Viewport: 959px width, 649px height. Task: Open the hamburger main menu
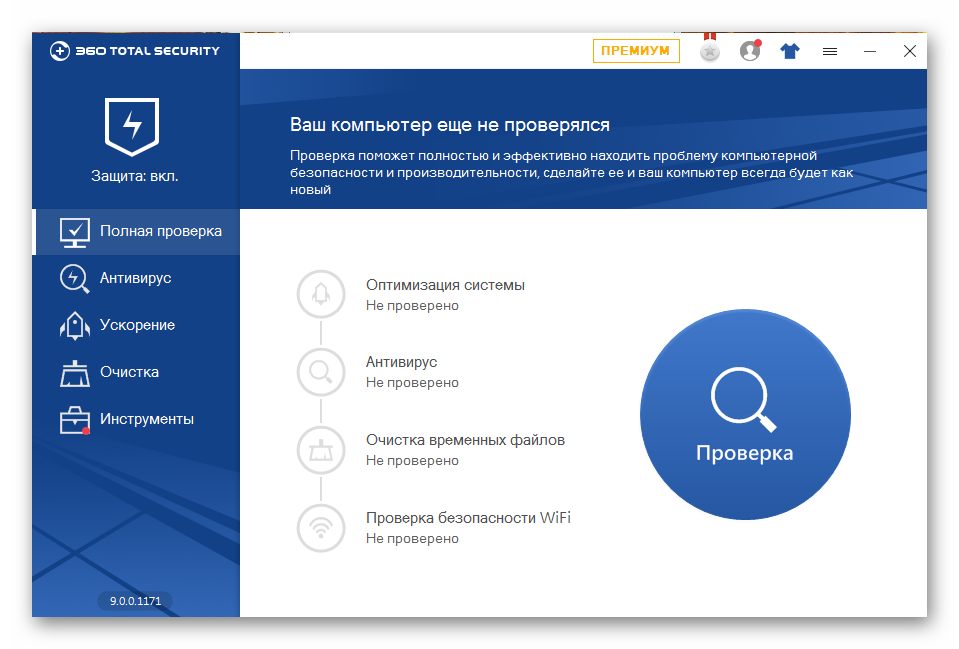click(x=830, y=51)
